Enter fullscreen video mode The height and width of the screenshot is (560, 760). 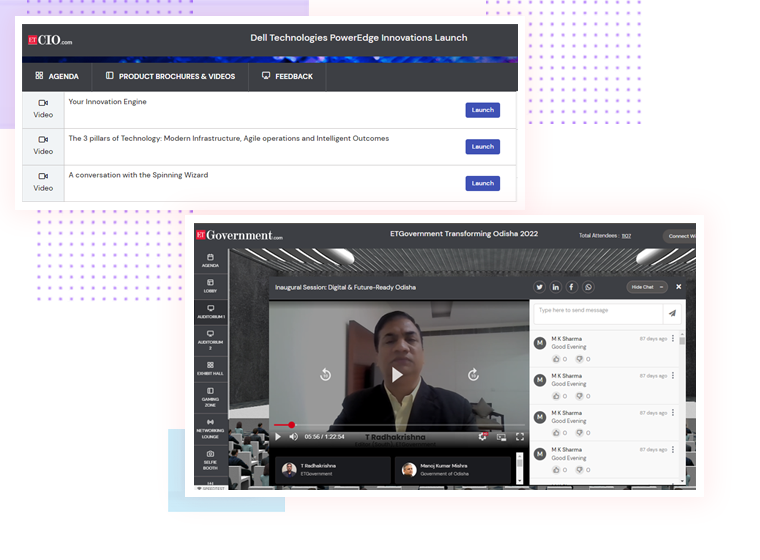pos(519,437)
